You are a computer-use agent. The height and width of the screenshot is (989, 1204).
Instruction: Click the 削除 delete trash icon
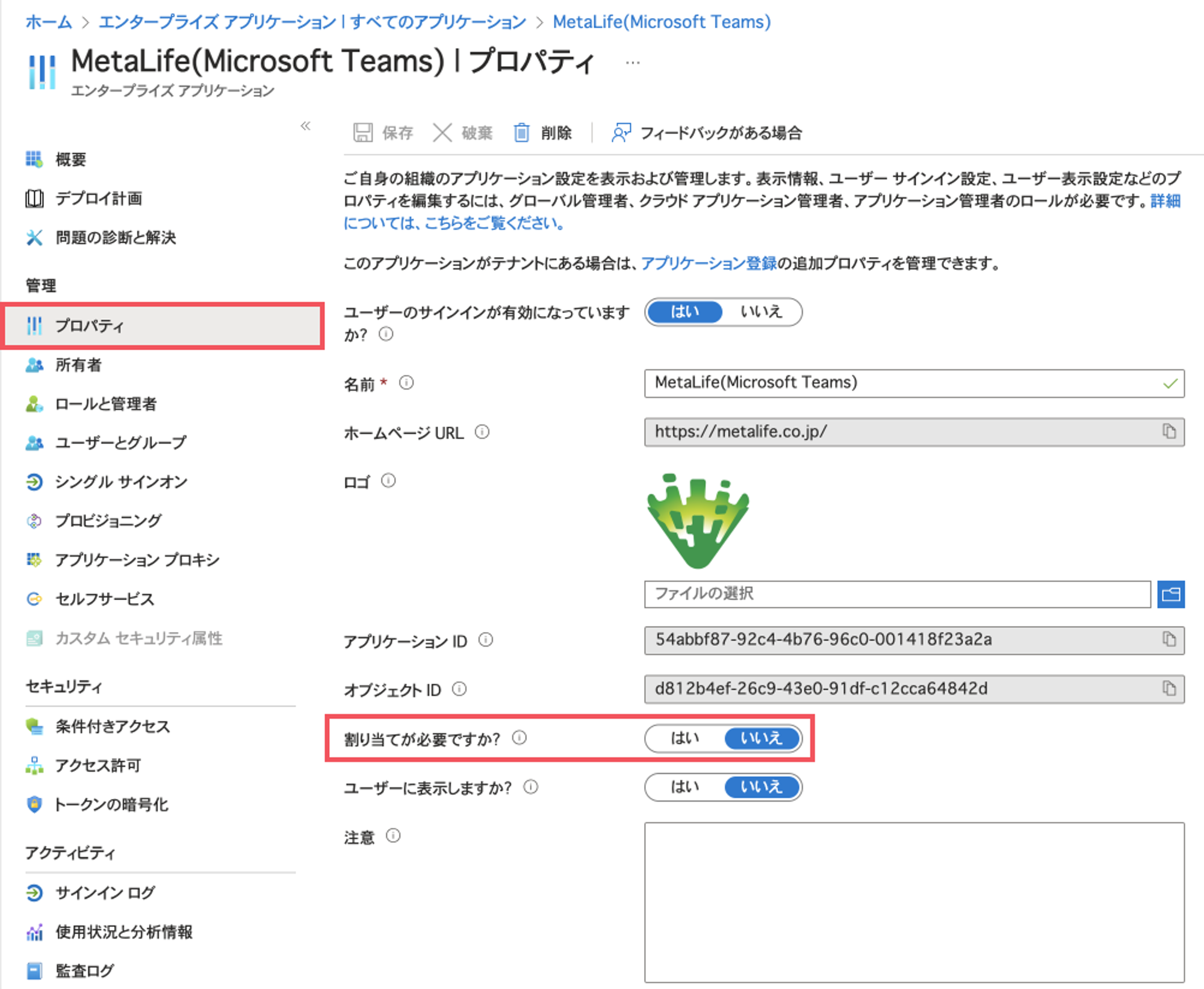[x=521, y=132]
